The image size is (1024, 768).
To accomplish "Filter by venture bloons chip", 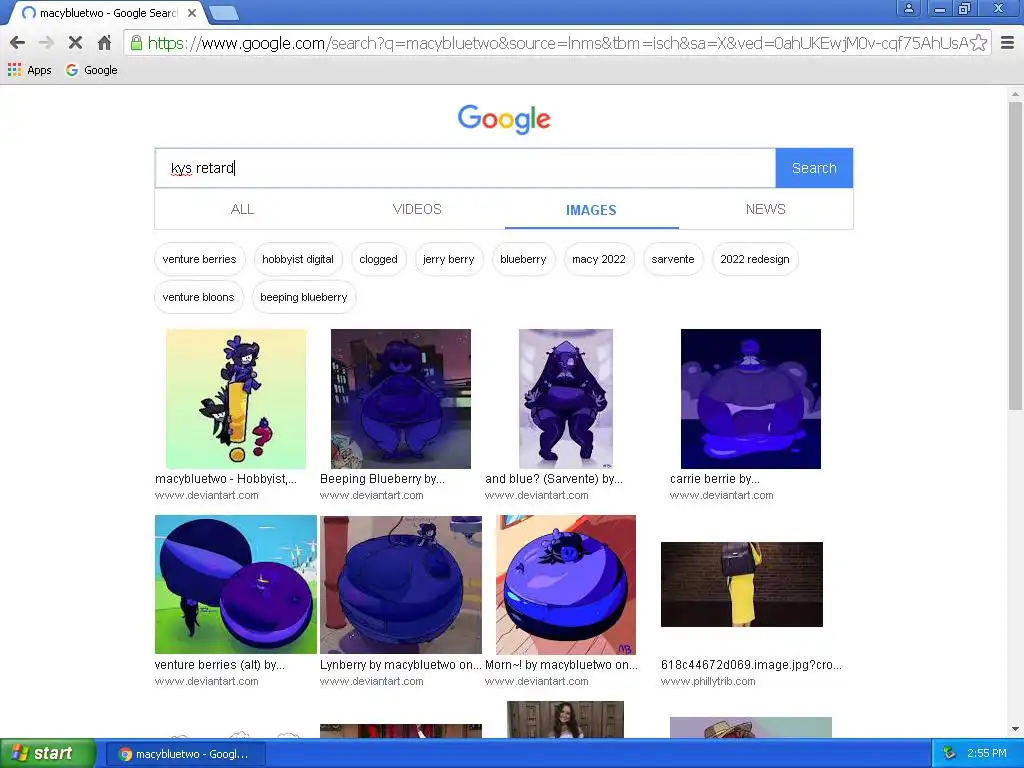I will click(199, 297).
